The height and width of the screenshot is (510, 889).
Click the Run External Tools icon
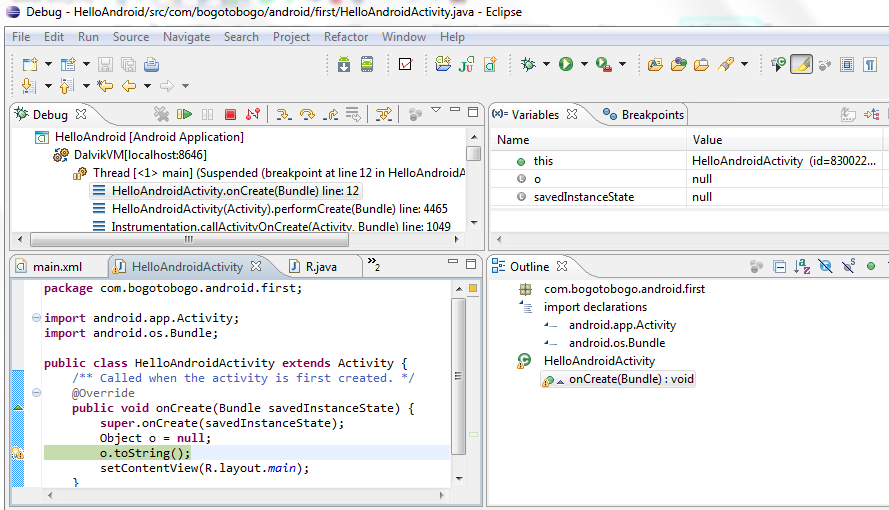[x=604, y=65]
